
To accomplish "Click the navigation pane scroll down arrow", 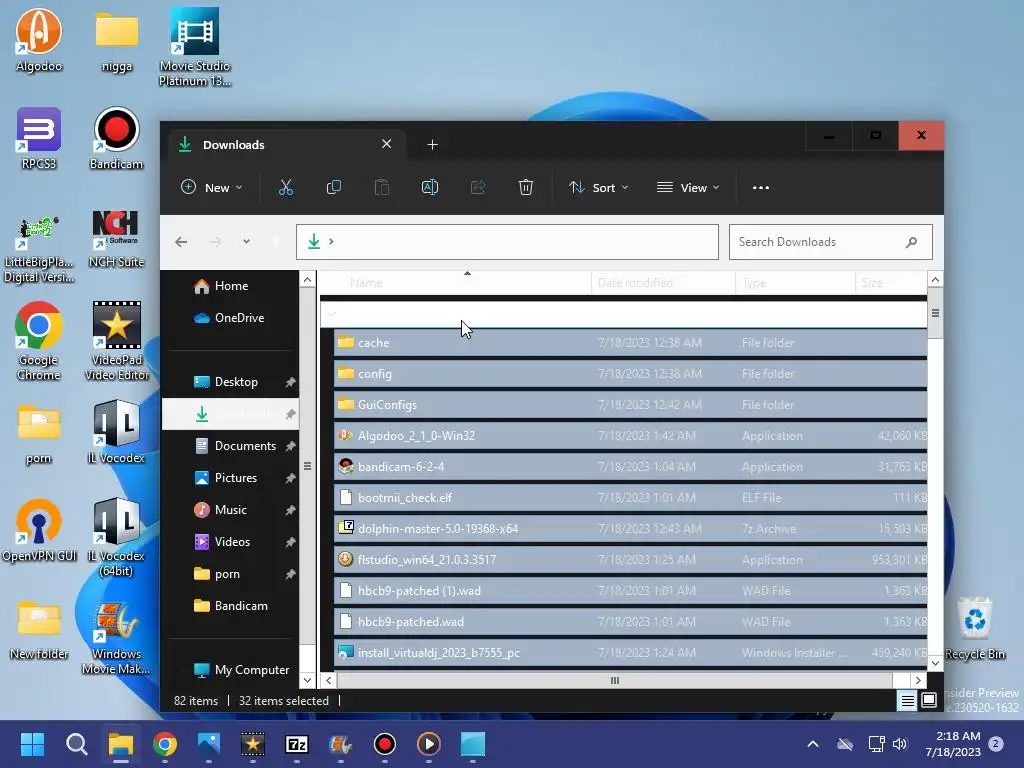I will 308,680.
